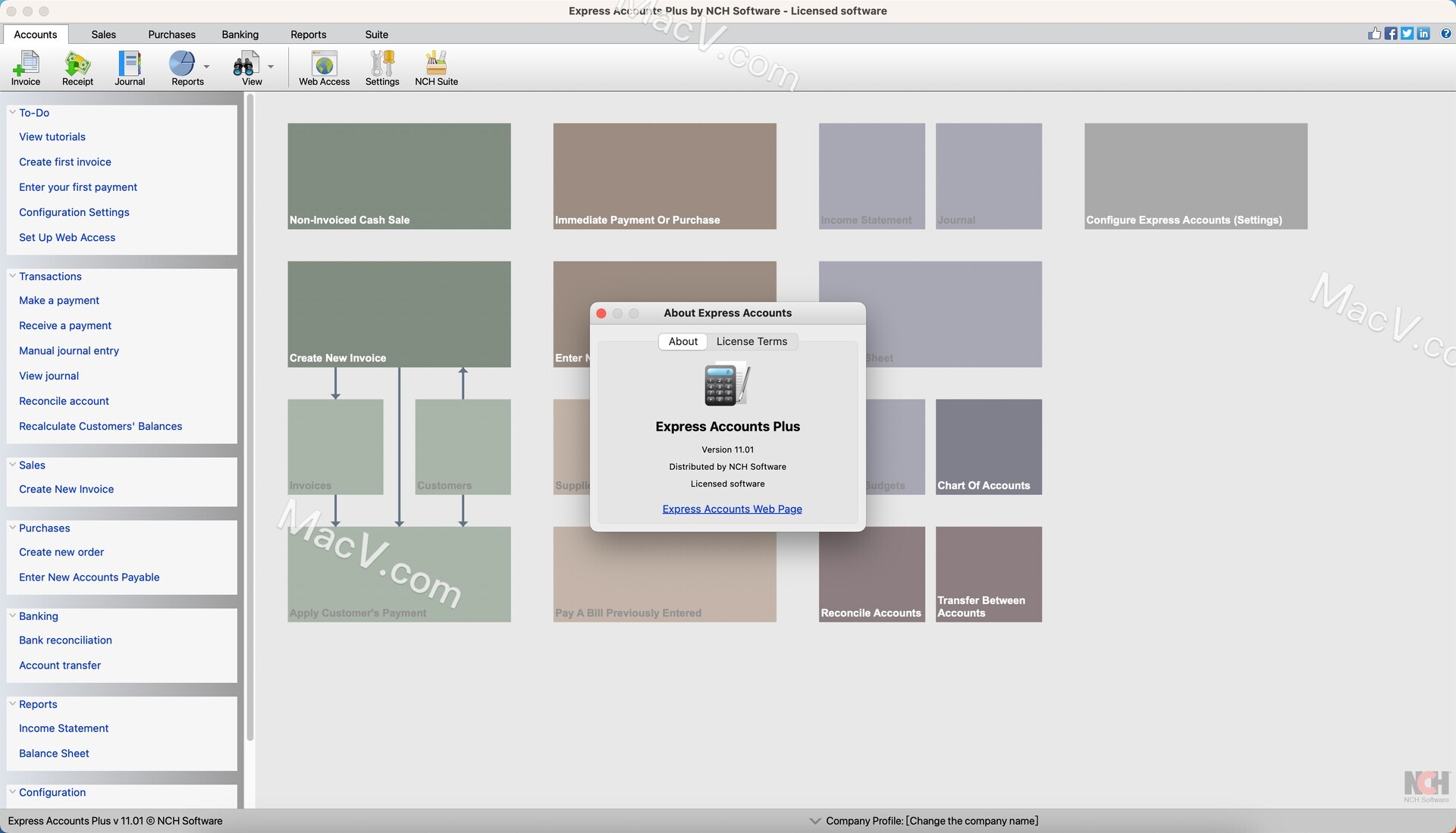Image resolution: width=1456 pixels, height=833 pixels.
Task: Collapse the Banking sidebar section
Action: click(x=12, y=615)
